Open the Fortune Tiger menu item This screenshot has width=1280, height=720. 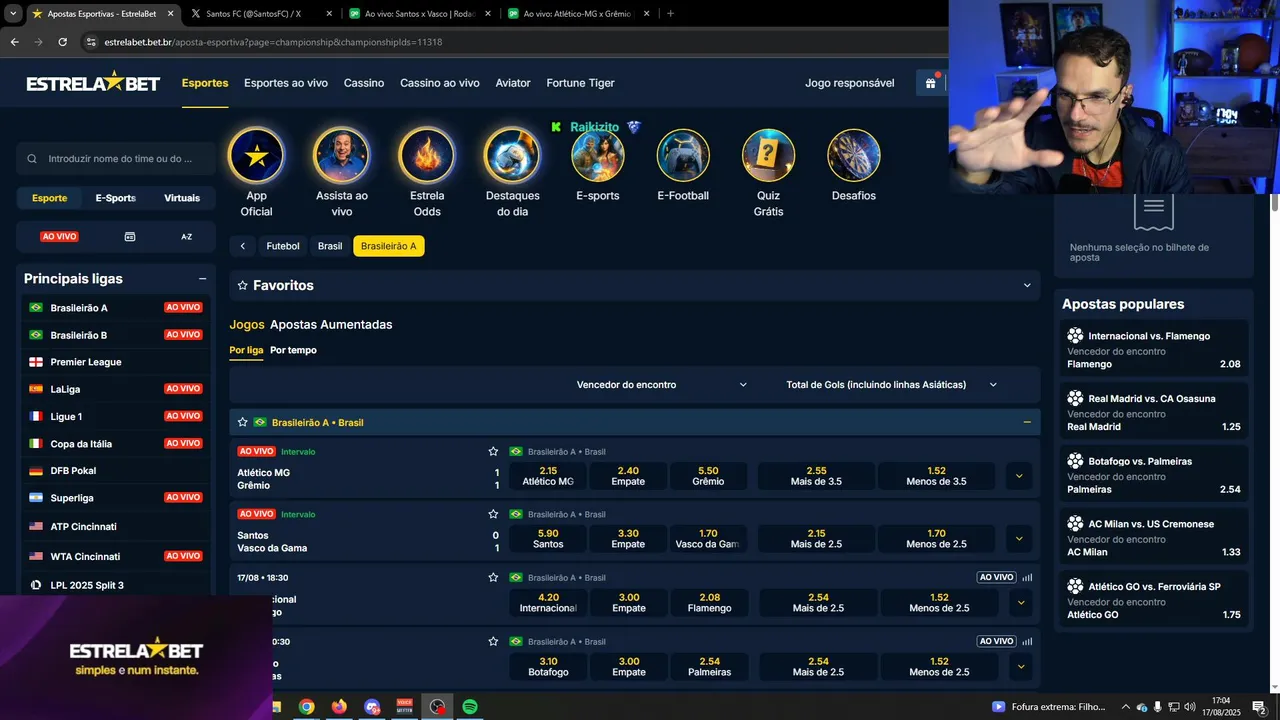coord(580,83)
